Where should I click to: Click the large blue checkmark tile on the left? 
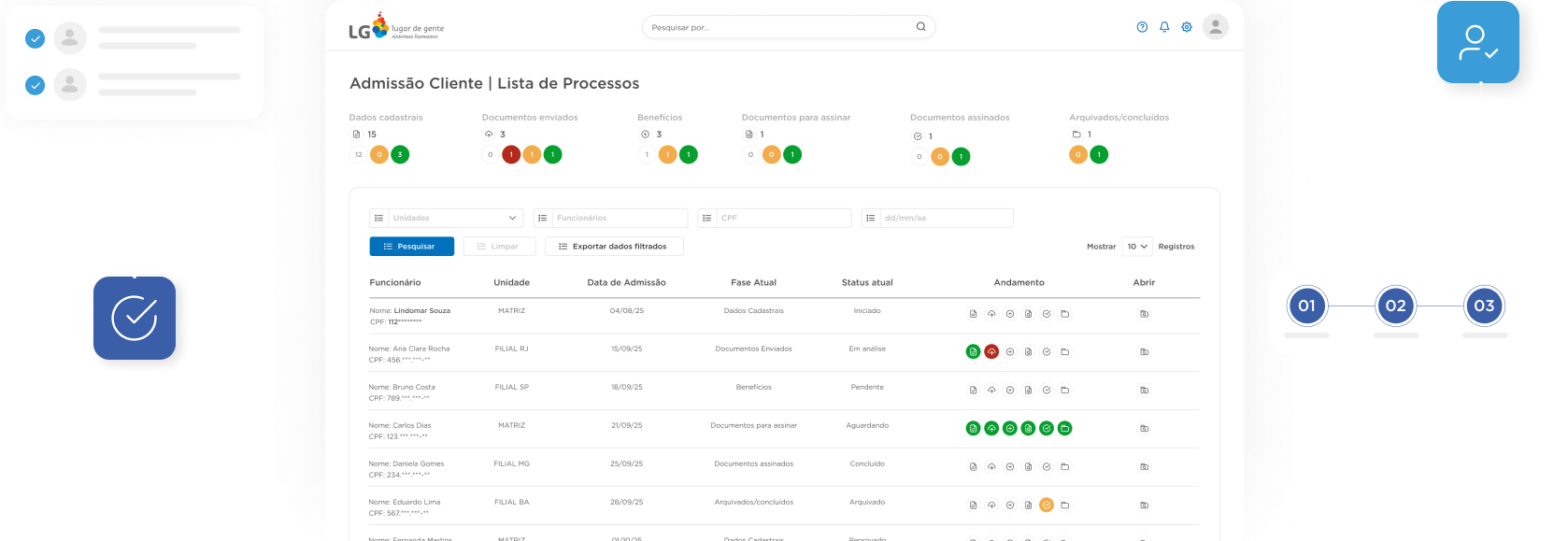pos(135,319)
